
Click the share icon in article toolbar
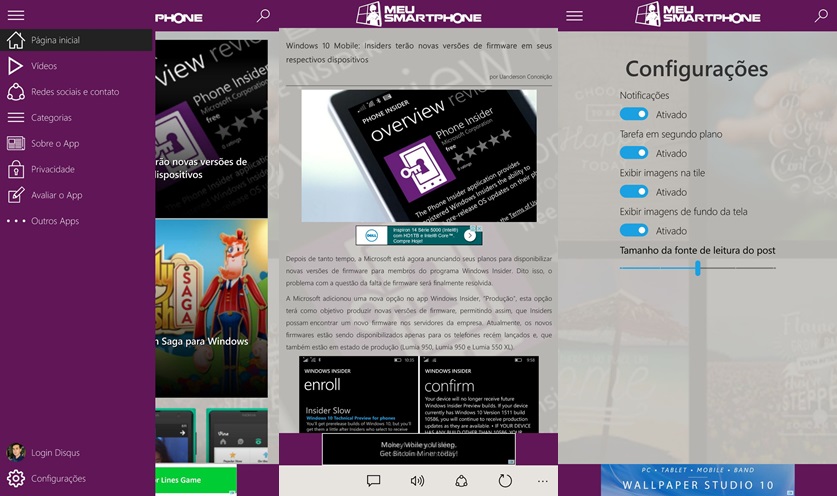pyautogui.click(x=462, y=481)
